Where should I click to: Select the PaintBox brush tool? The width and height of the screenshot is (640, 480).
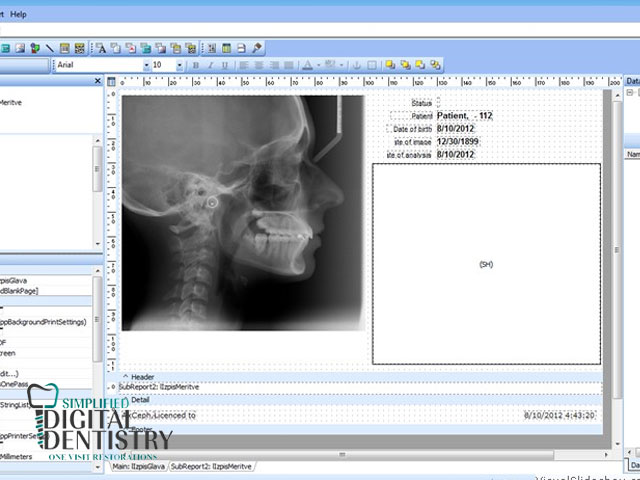[x=257, y=49]
